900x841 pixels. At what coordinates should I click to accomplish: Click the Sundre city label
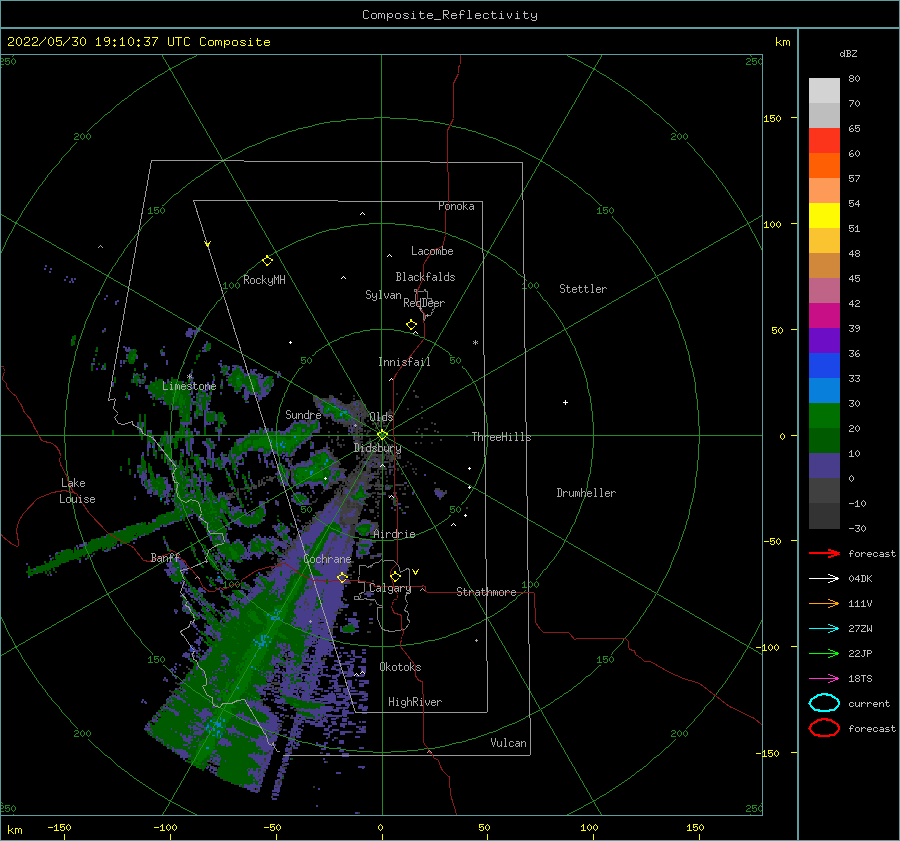pyautogui.click(x=303, y=415)
